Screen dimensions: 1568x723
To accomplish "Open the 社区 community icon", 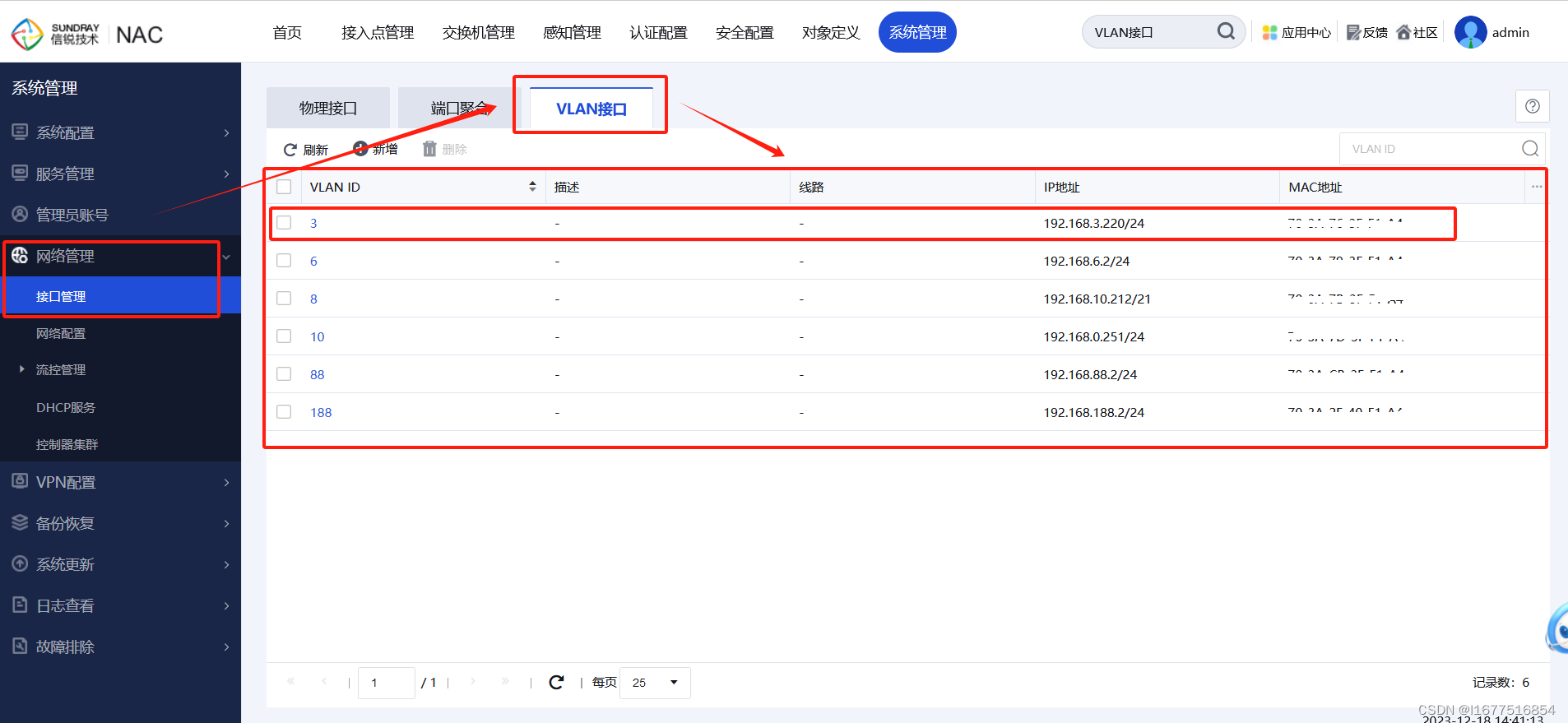I will [1403, 32].
